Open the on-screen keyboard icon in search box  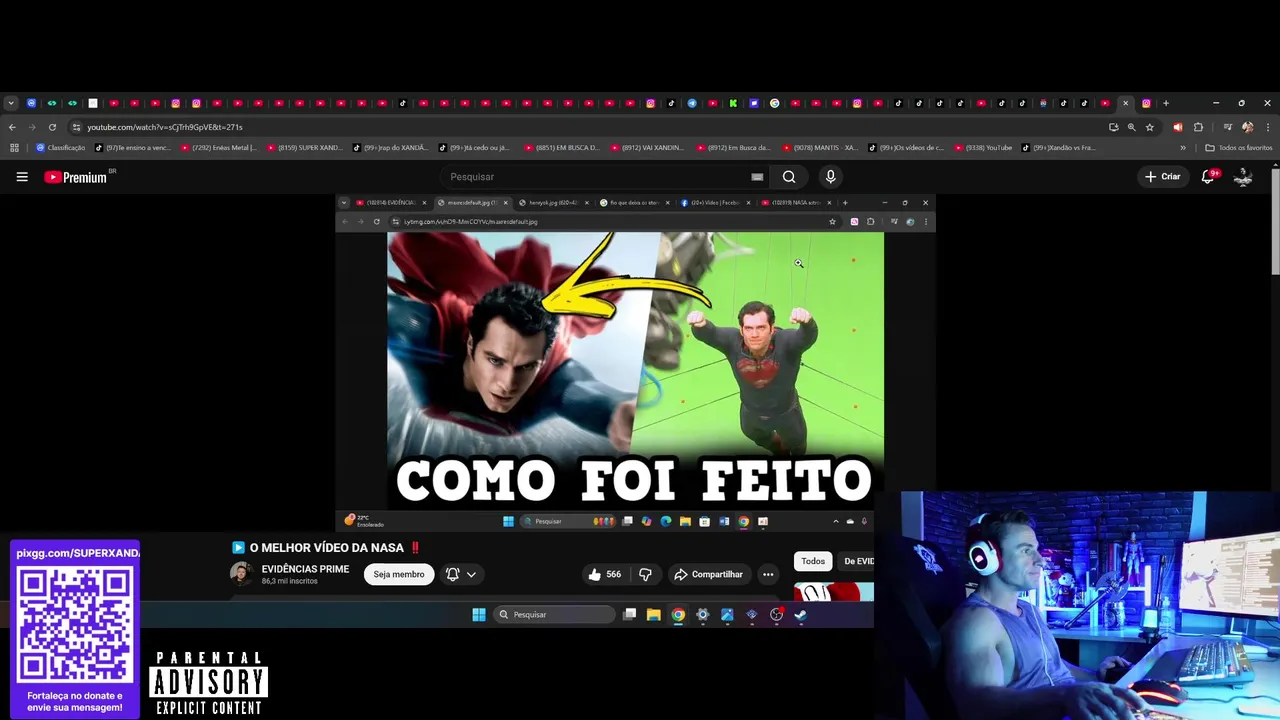coord(757,177)
